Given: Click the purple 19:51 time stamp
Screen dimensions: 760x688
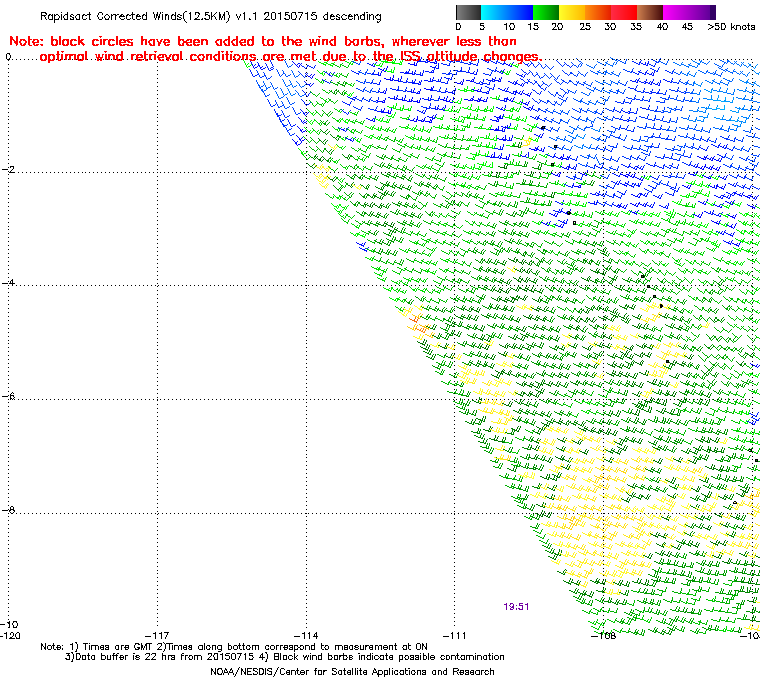Looking at the screenshot, I should pyautogui.click(x=516, y=607).
